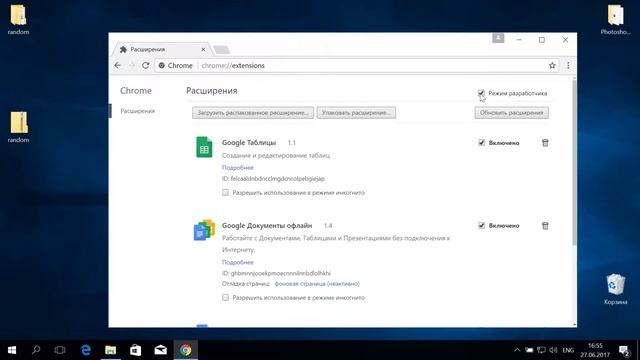Viewport: 640px width, 360px height.
Task: Click the Google Таблицы extension icon
Action: (x=204, y=147)
